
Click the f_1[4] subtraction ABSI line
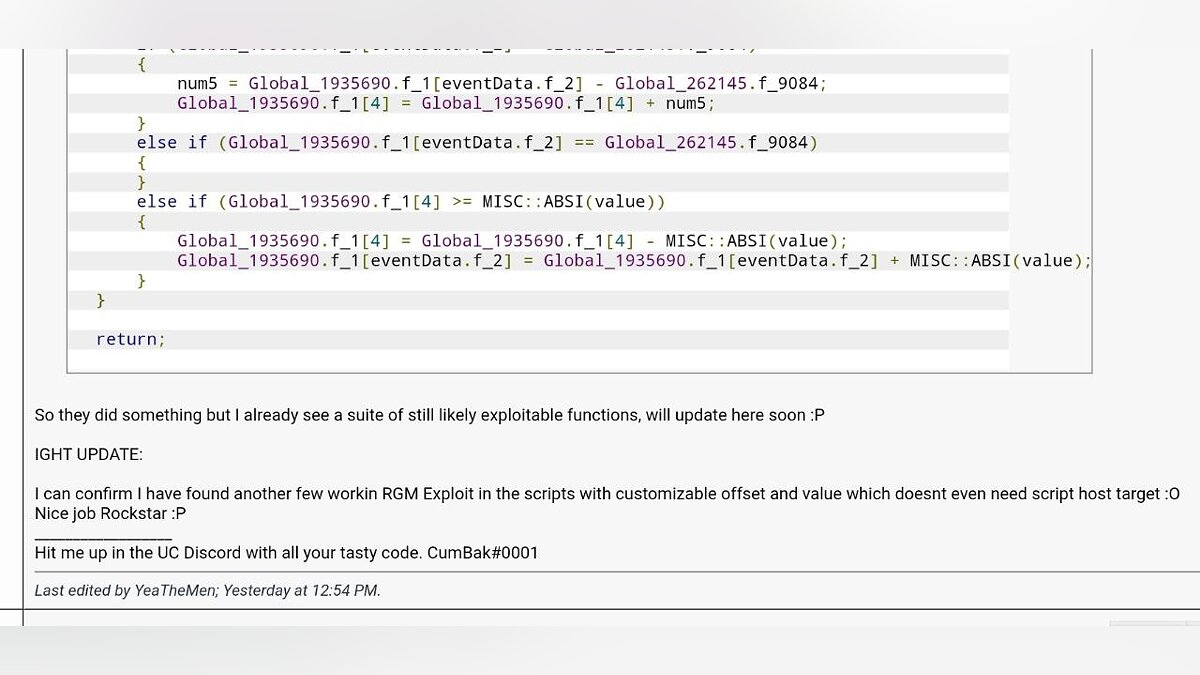click(x=511, y=241)
